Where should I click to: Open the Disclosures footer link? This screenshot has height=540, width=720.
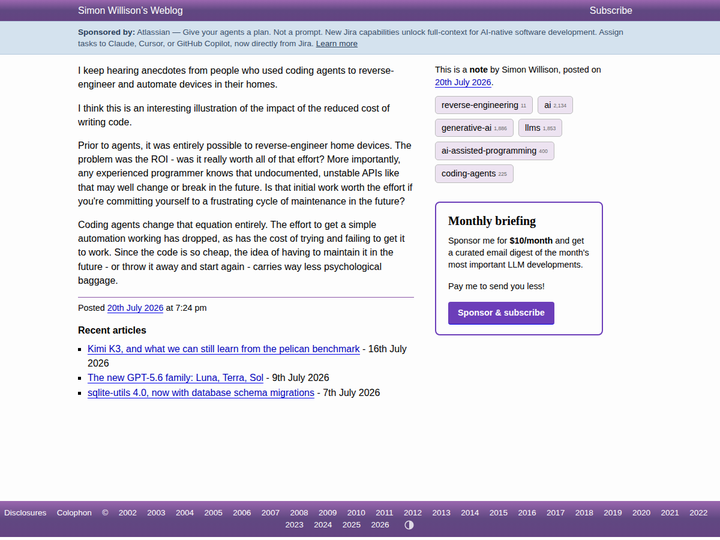(x=25, y=512)
